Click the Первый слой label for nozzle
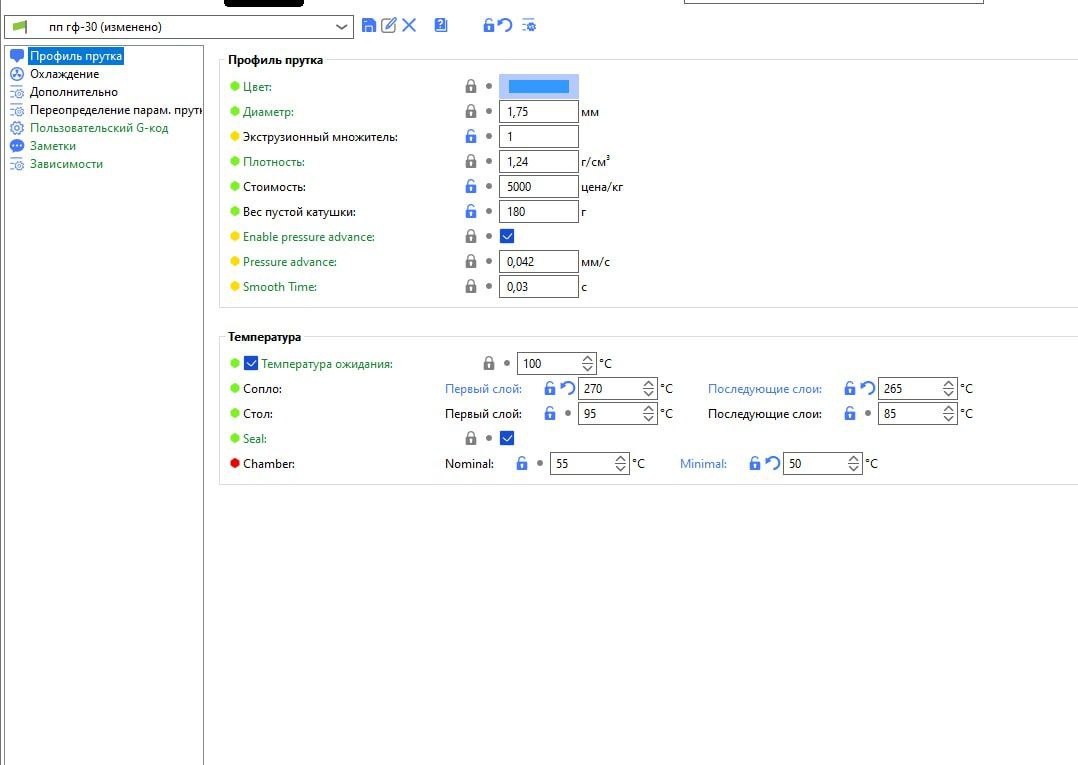Screen dimensions: 1078x765 [483, 389]
